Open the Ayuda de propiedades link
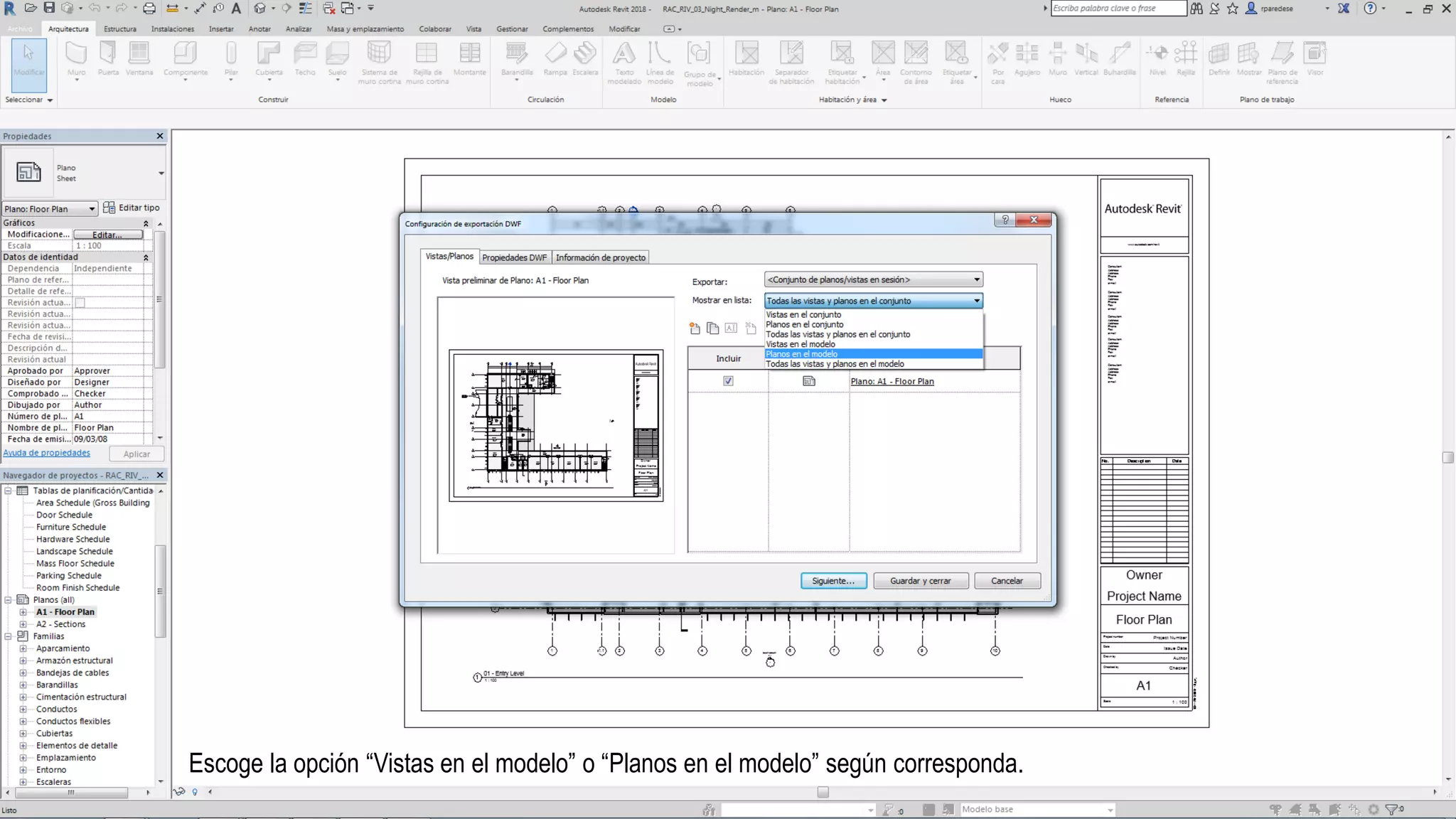This screenshot has height=819, width=1456. coord(47,453)
